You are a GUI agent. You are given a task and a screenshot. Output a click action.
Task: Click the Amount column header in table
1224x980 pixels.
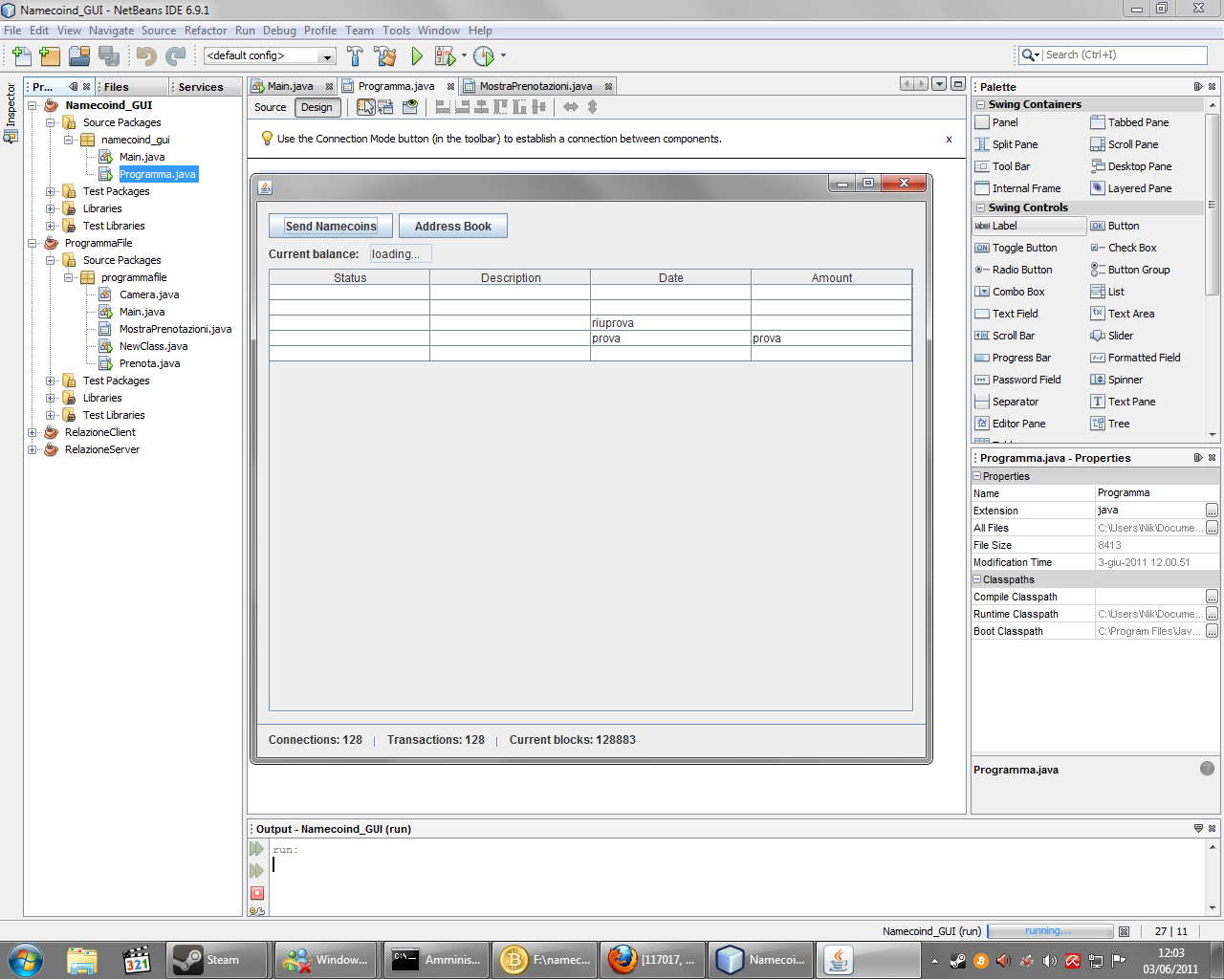point(832,277)
